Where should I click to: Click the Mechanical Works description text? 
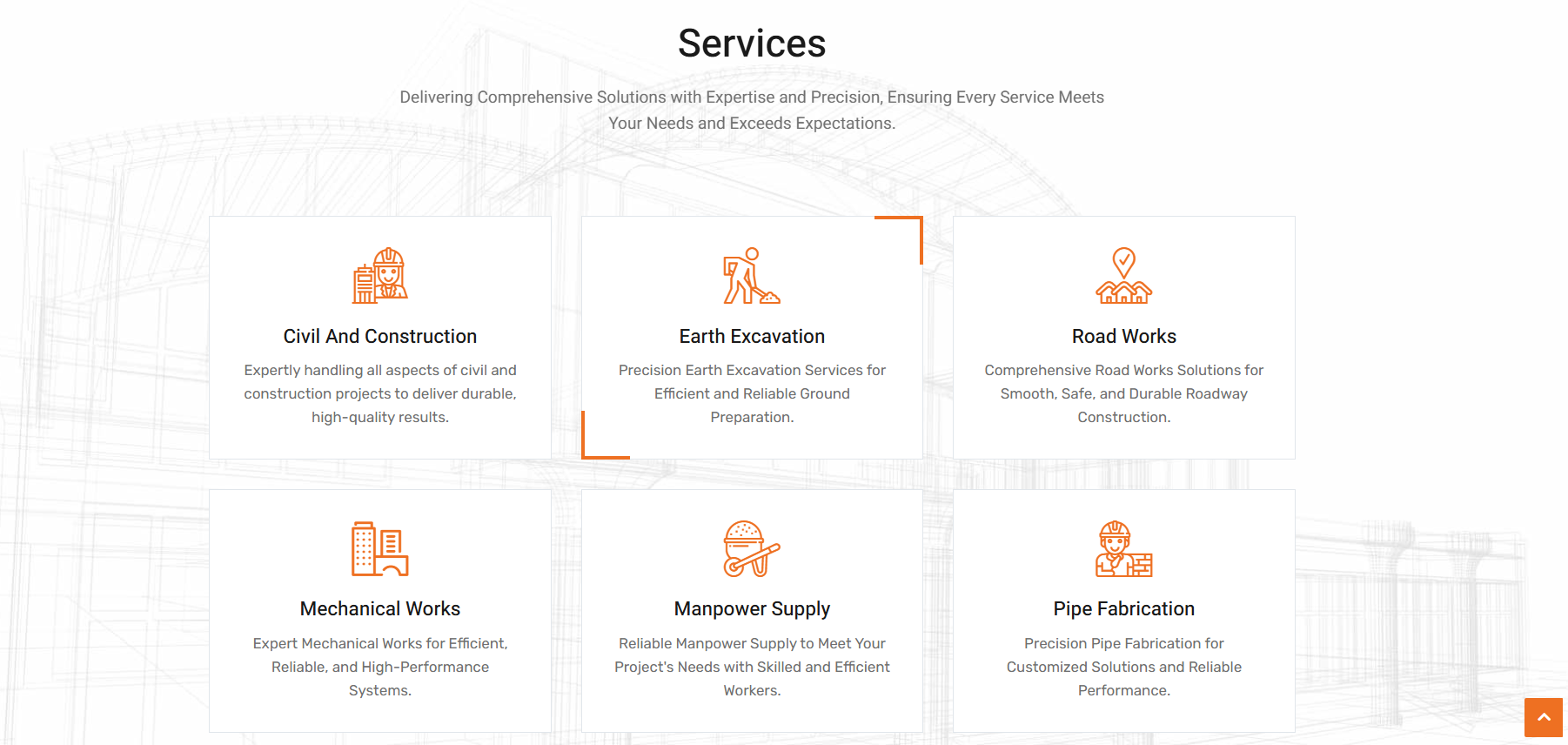point(380,667)
